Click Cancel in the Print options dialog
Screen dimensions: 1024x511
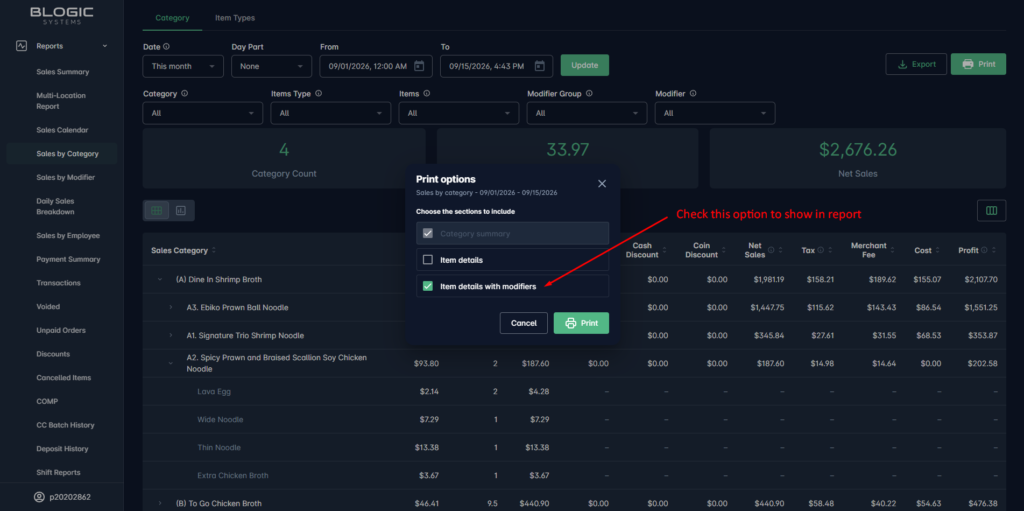pyautogui.click(x=524, y=323)
